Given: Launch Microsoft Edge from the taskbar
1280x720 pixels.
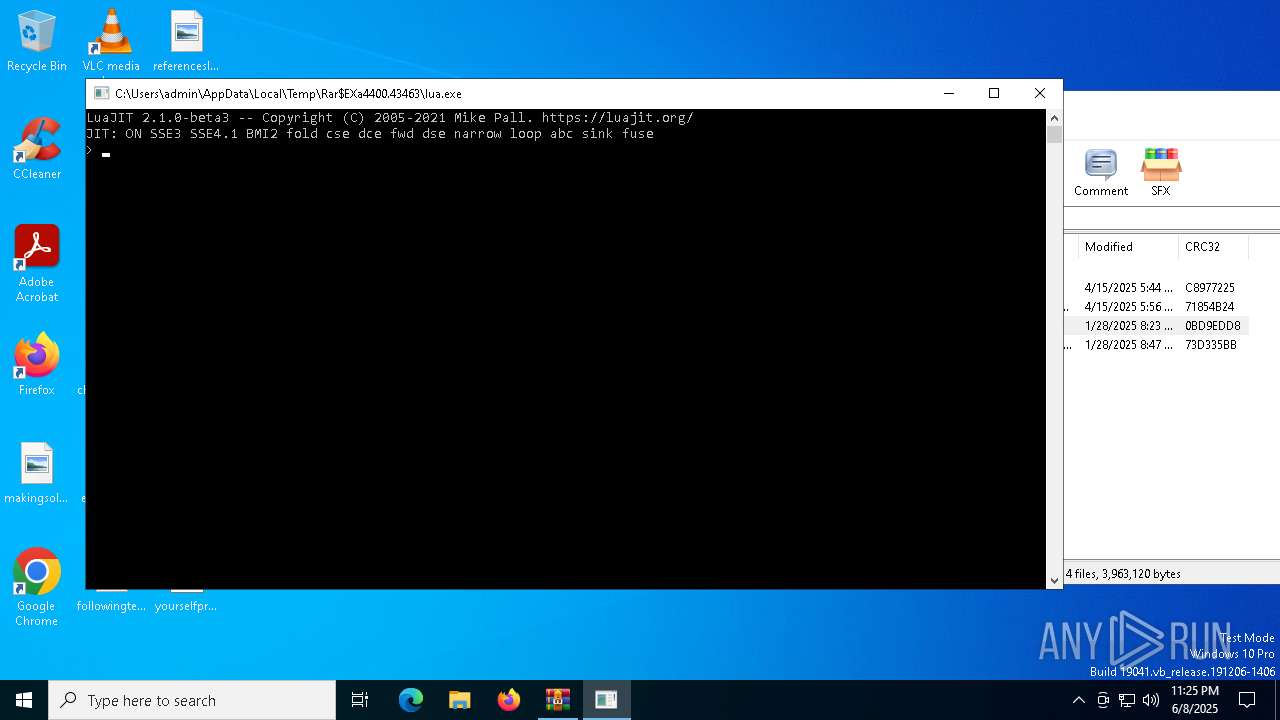Looking at the screenshot, I should pos(411,700).
